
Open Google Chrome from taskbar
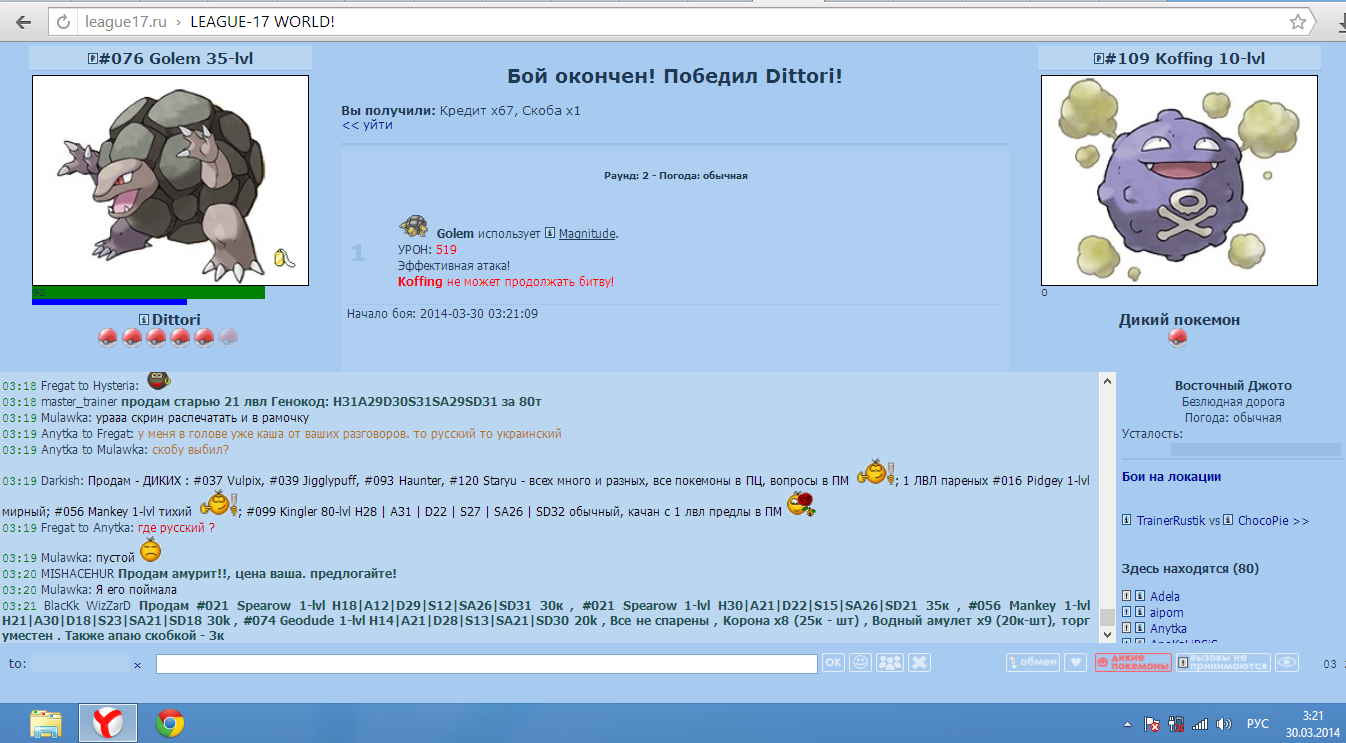[170, 723]
